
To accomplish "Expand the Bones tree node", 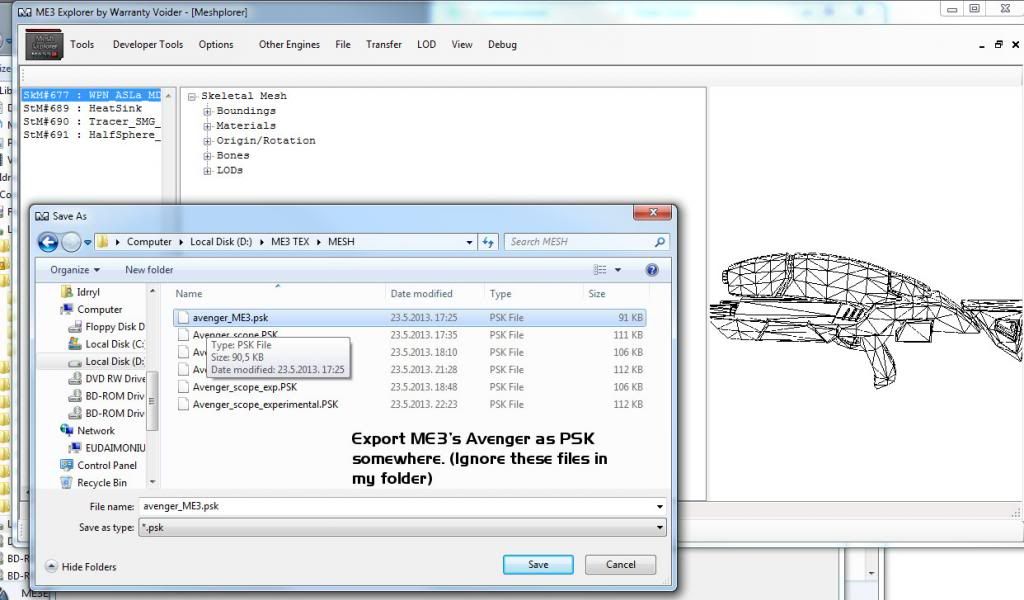I will 207,156.
